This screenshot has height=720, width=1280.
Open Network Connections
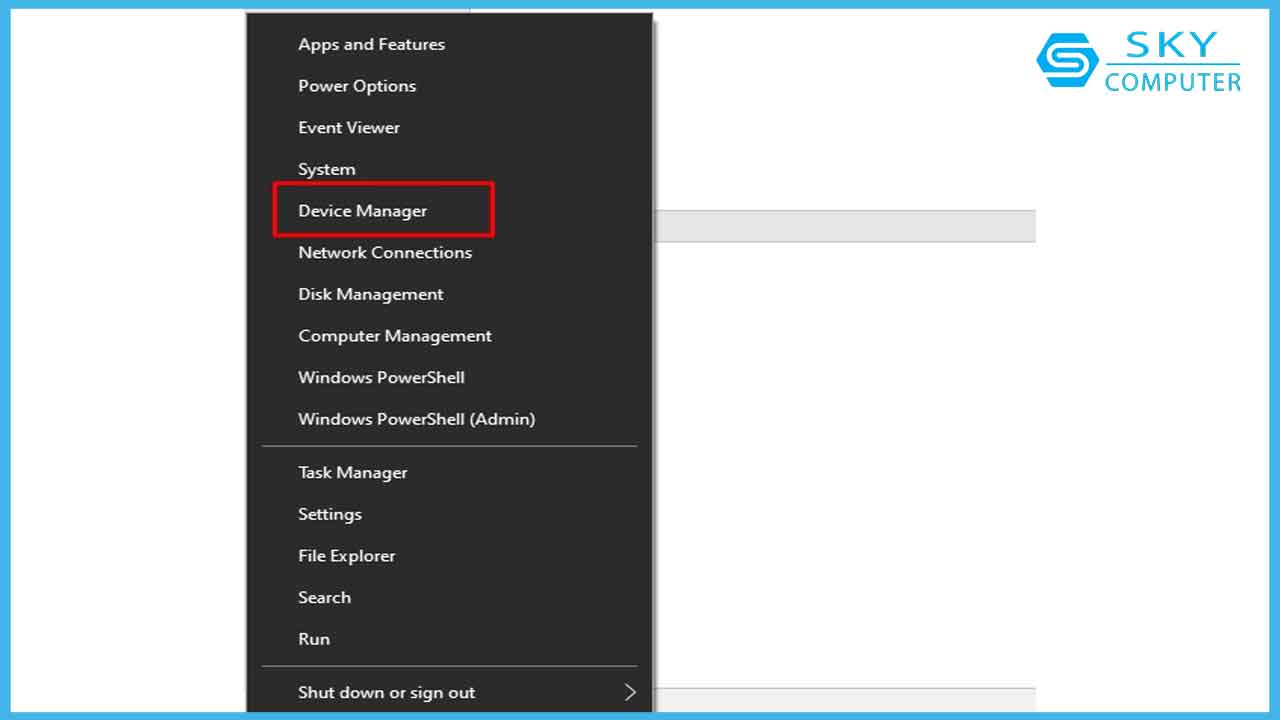click(x=385, y=253)
